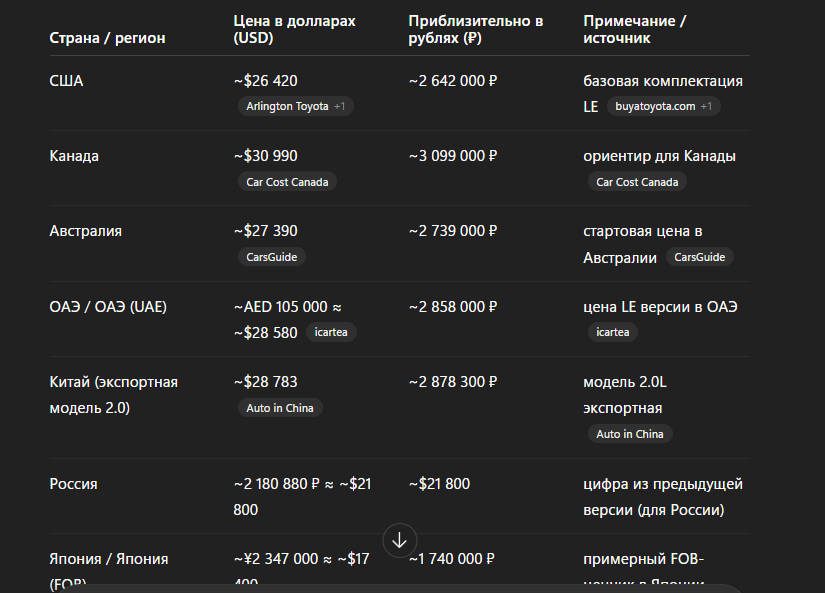Select the ~2 878 300 ₽ China price
Image resolution: width=825 pixels, height=593 pixels.
click(x=453, y=382)
